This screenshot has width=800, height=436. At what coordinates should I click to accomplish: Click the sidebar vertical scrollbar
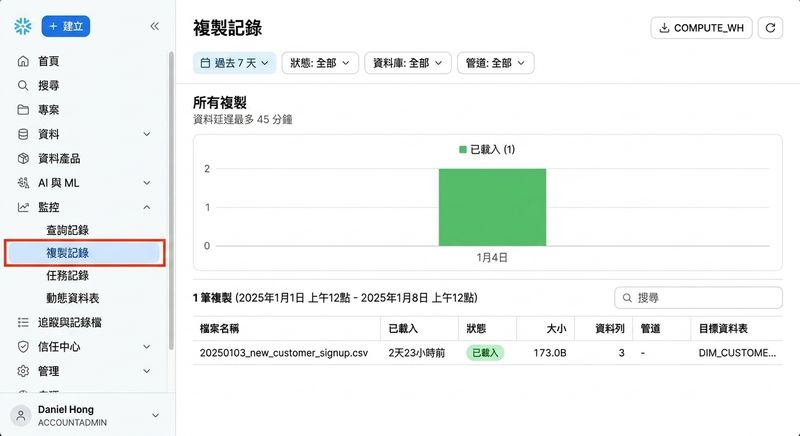pyautogui.click(x=171, y=200)
